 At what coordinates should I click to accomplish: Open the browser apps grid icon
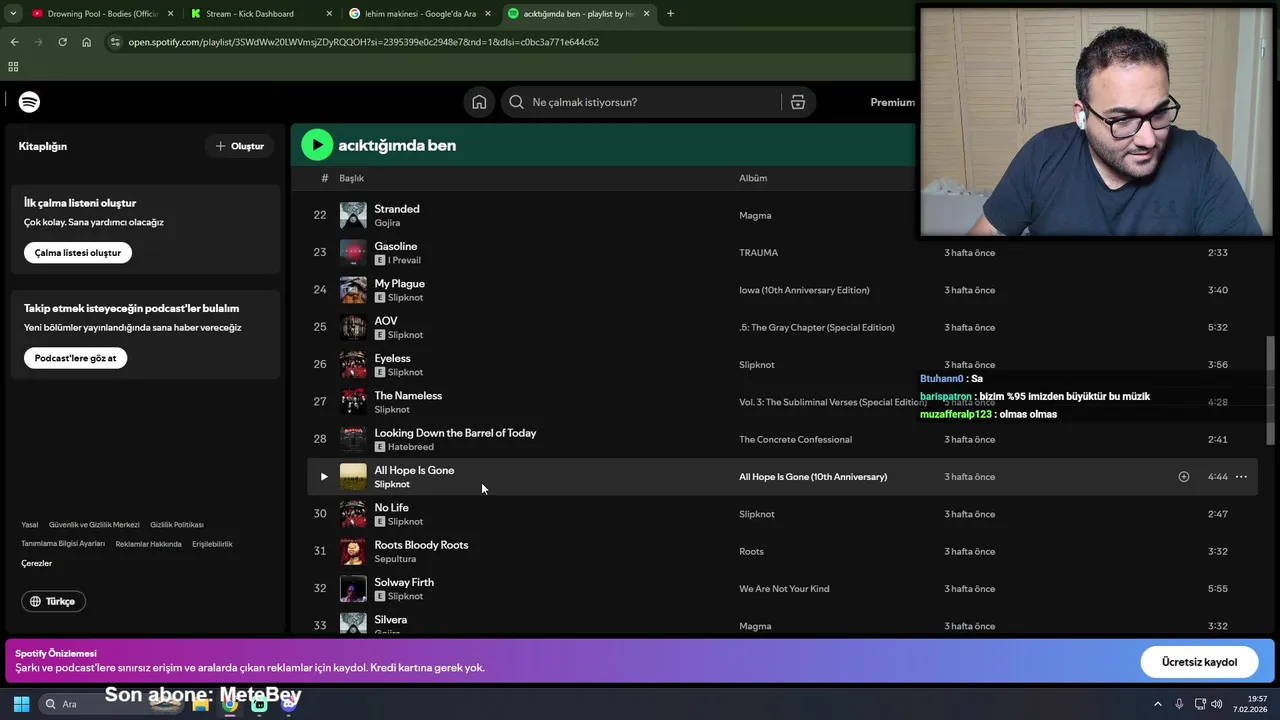click(13, 67)
